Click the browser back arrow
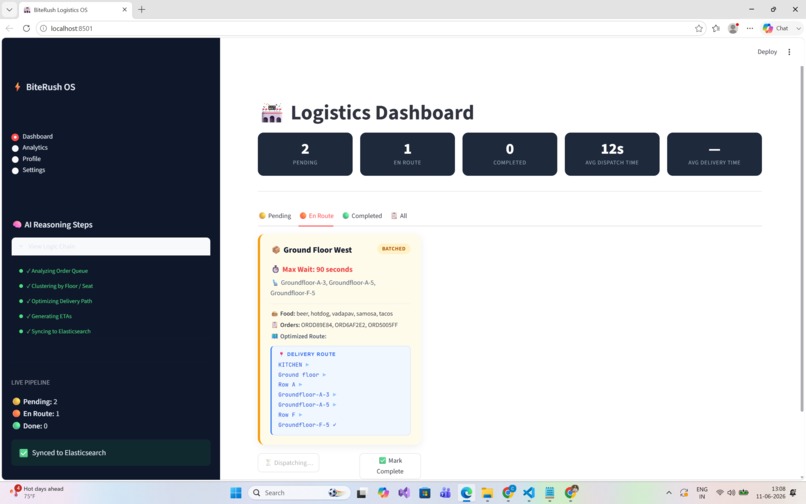Viewport: 806px width, 504px height. click(x=9, y=28)
